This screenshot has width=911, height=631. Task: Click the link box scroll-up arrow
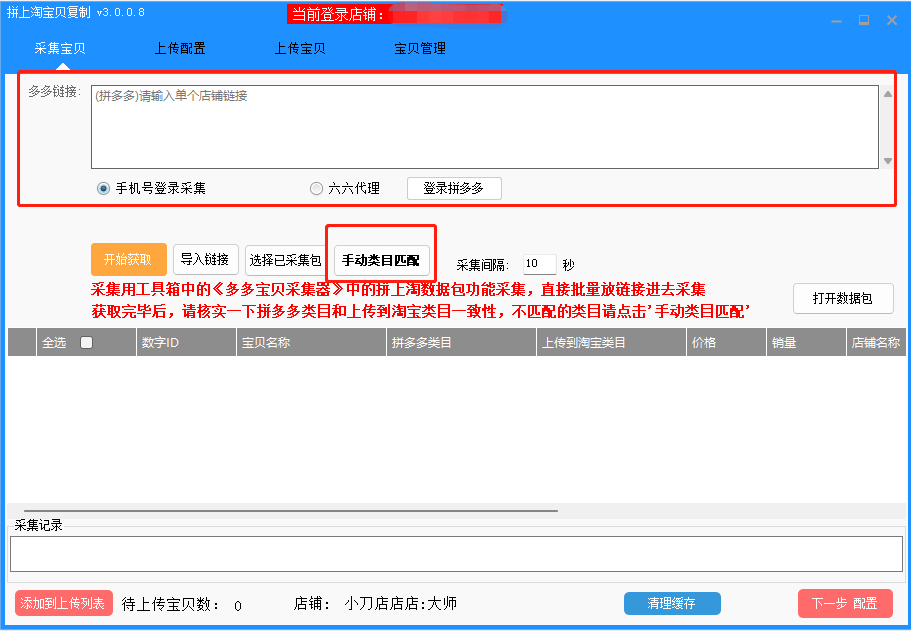tap(888, 94)
